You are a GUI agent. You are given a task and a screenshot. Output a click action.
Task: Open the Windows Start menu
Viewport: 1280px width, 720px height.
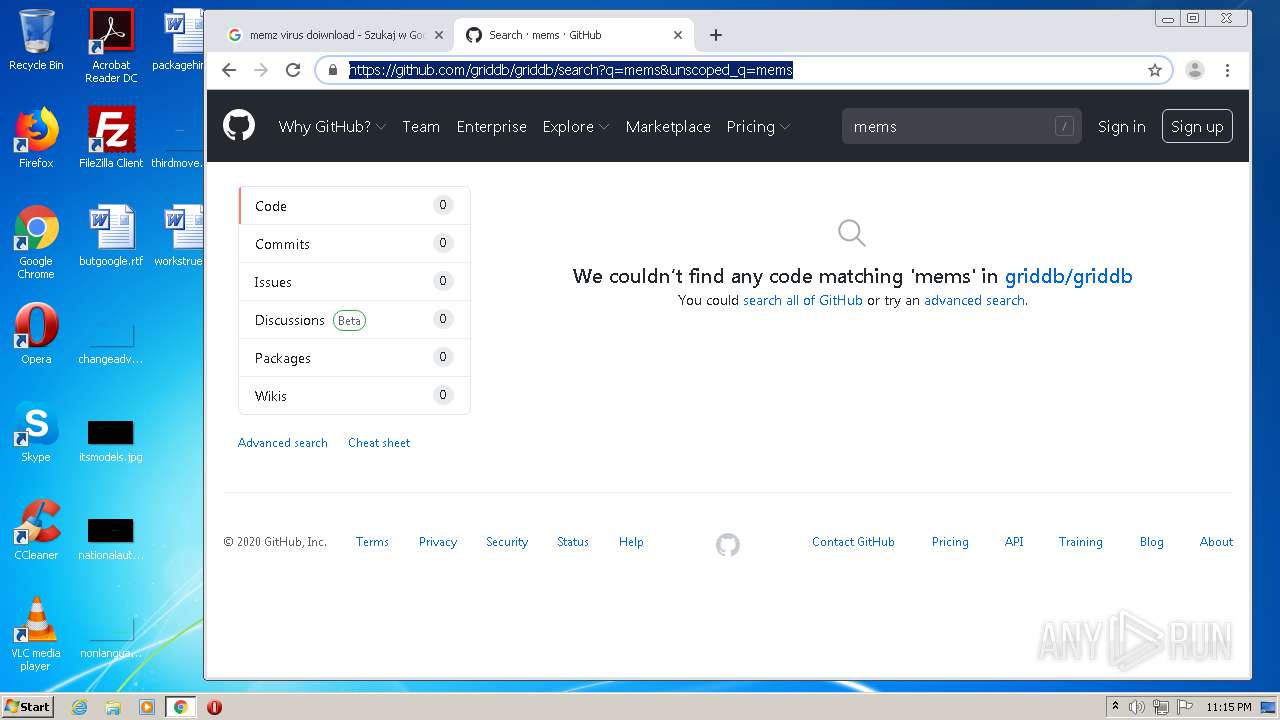28,707
